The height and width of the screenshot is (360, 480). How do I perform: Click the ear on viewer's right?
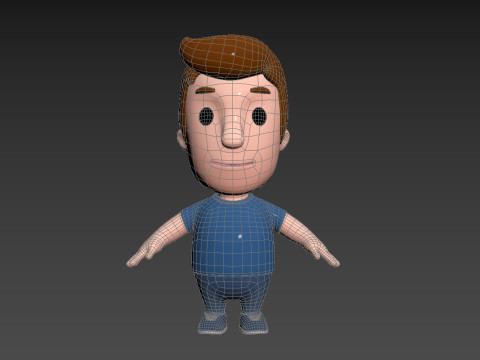point(285,140)
